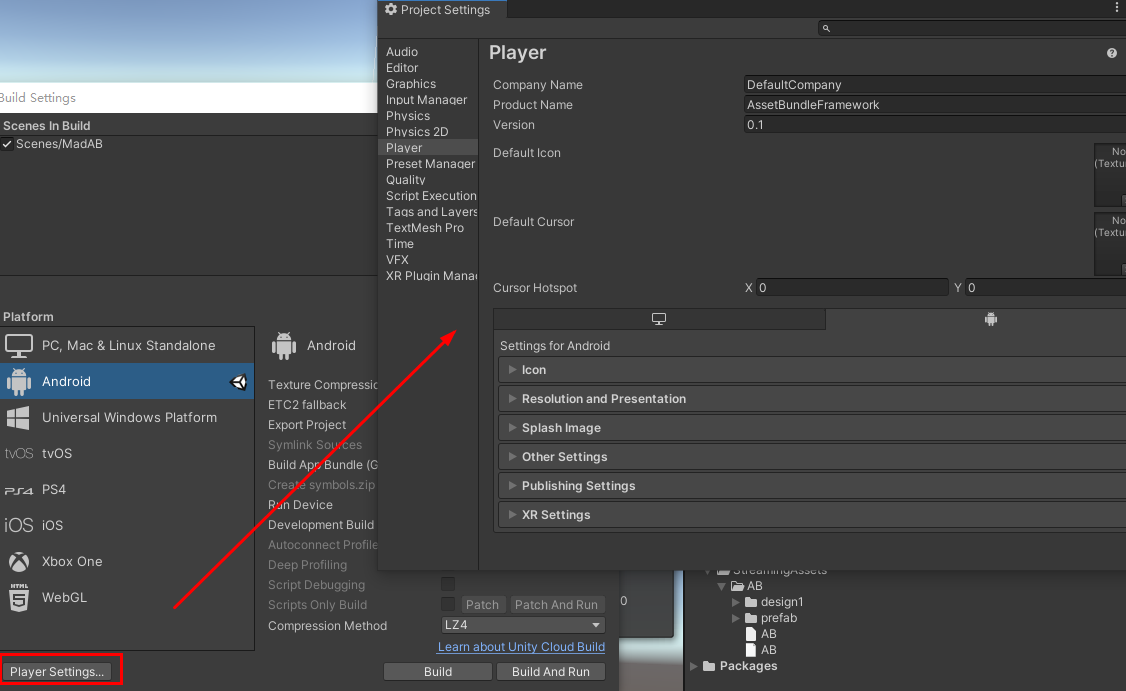
Task: Switch to the Android settings tab
Action: coord(990,318)
